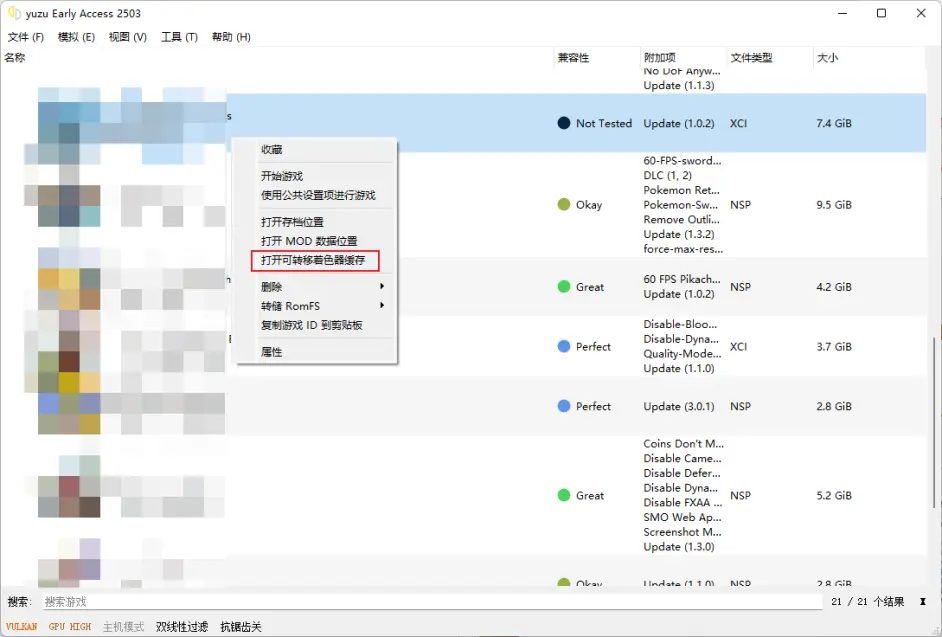Click the 7.4 GiB size cell
The width and height of the screenshot is (942, 637).
(x=834, y=123)
